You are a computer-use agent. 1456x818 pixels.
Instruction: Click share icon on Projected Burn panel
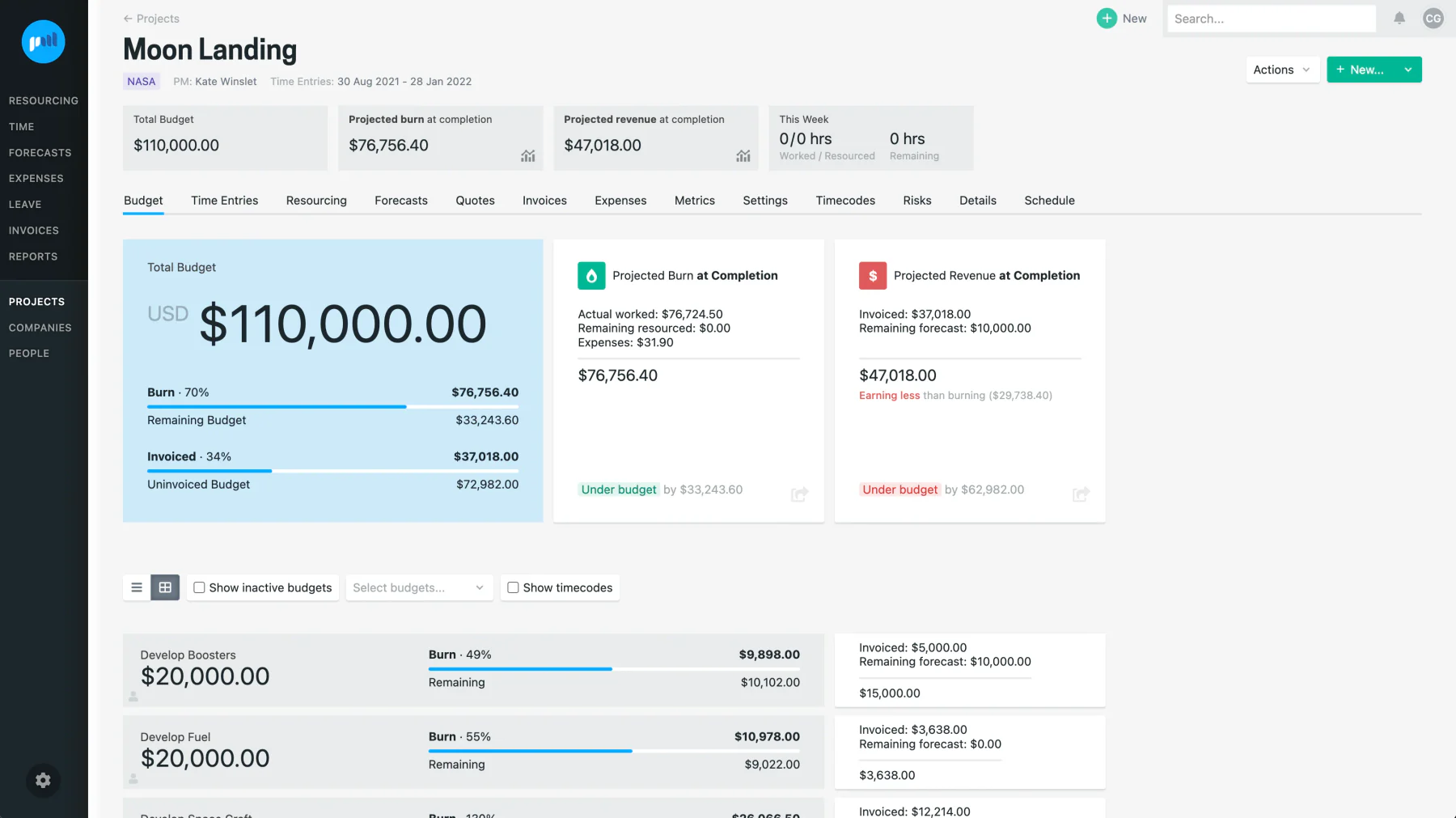pyautogui.click(x=799, y=494)
